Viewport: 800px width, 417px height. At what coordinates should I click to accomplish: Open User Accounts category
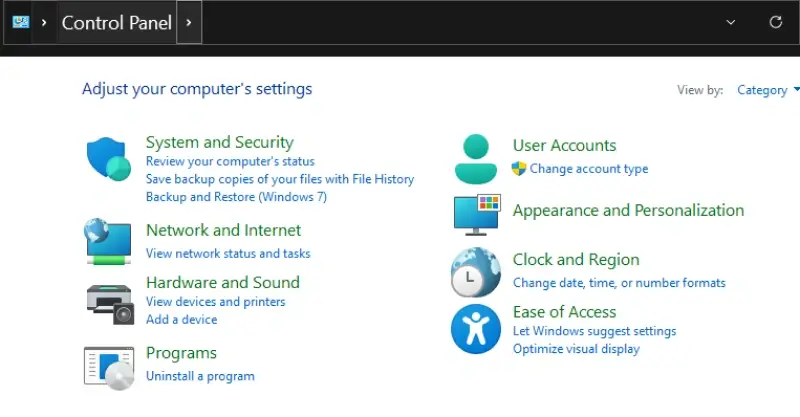(564, 145)
